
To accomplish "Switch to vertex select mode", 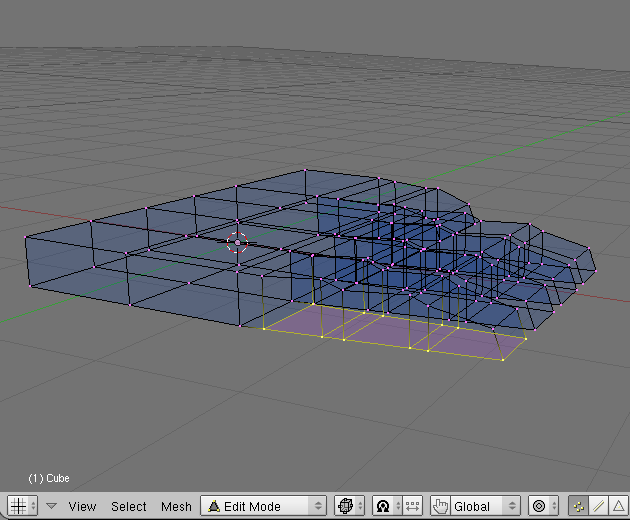I will (x=579, y=506).
